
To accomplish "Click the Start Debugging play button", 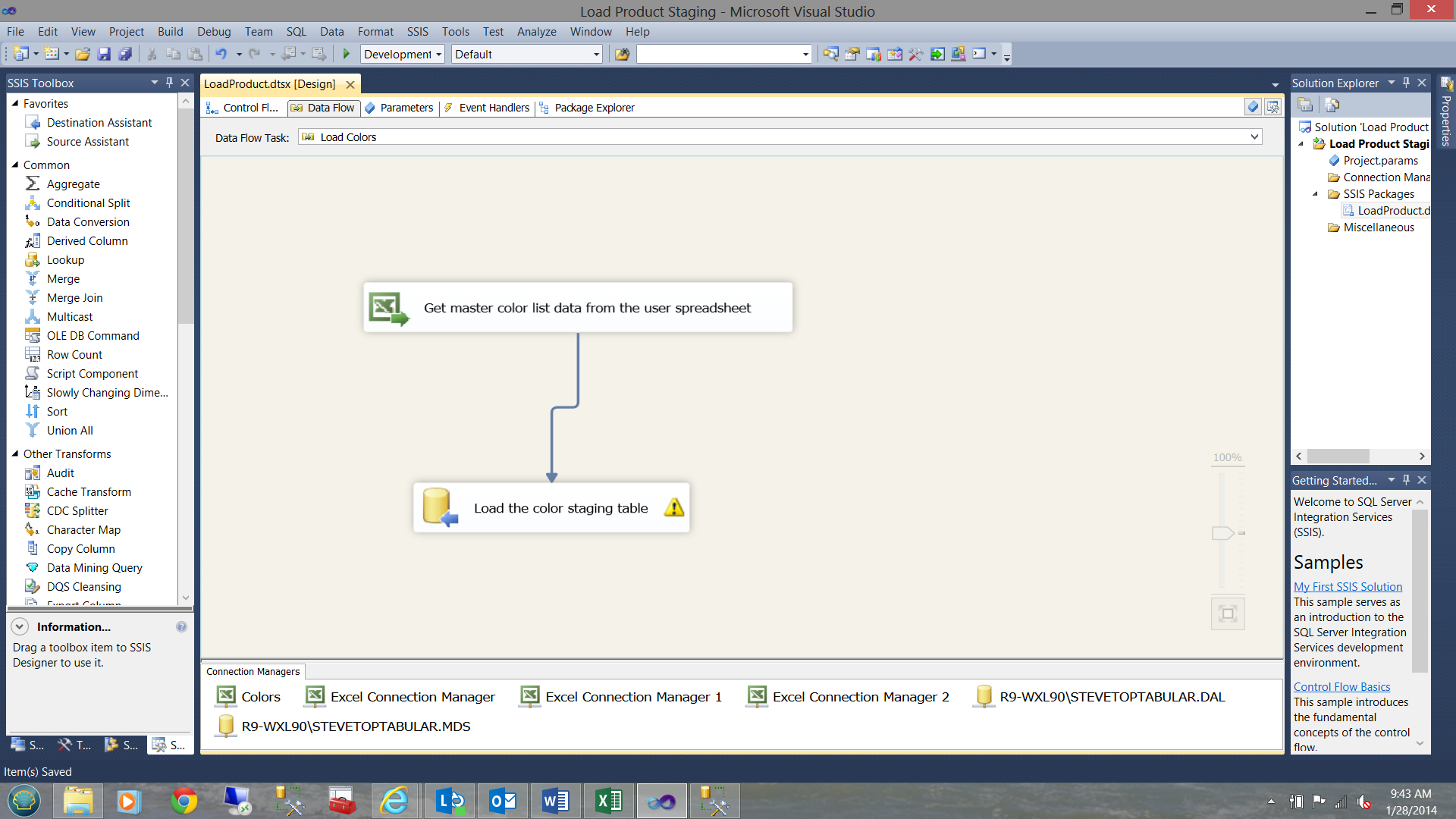I will 347,54.
